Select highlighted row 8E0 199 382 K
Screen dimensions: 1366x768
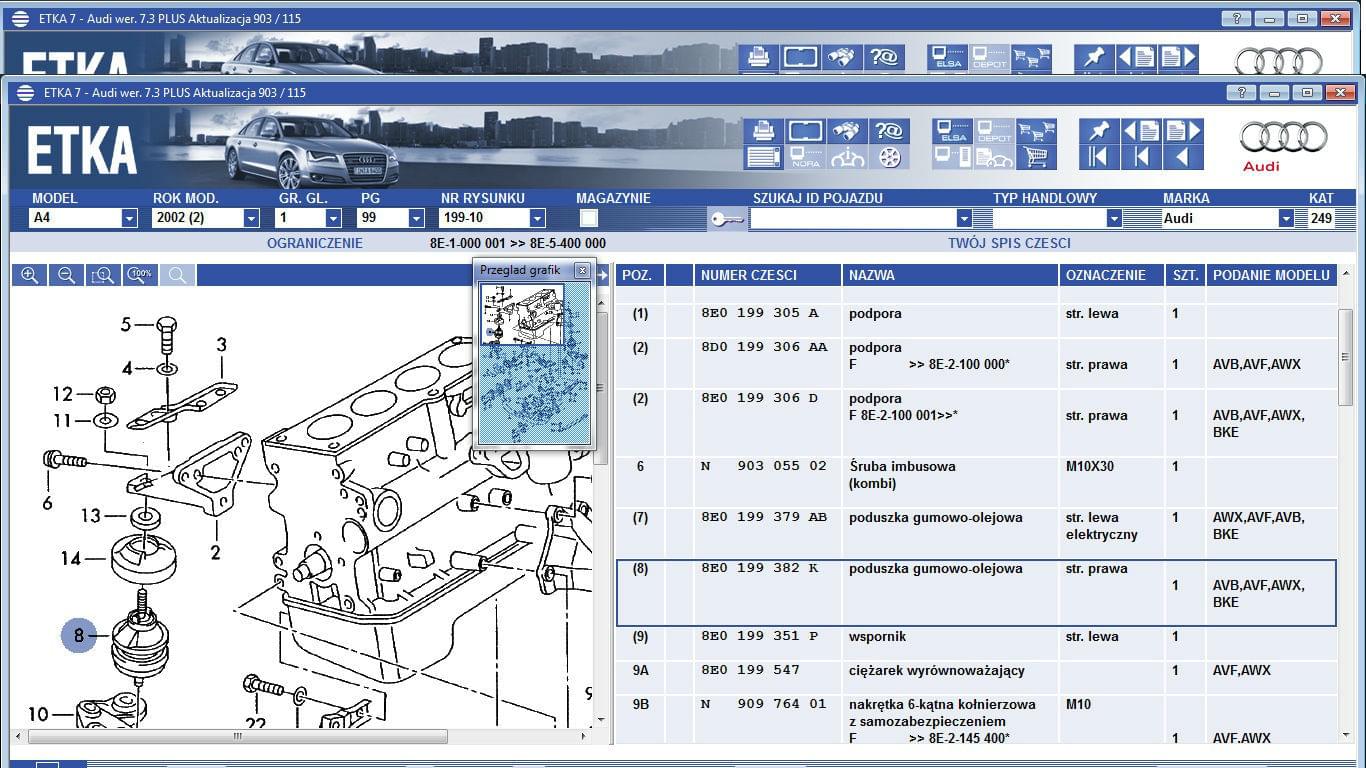pyautogui.click(x=976, y=593)
